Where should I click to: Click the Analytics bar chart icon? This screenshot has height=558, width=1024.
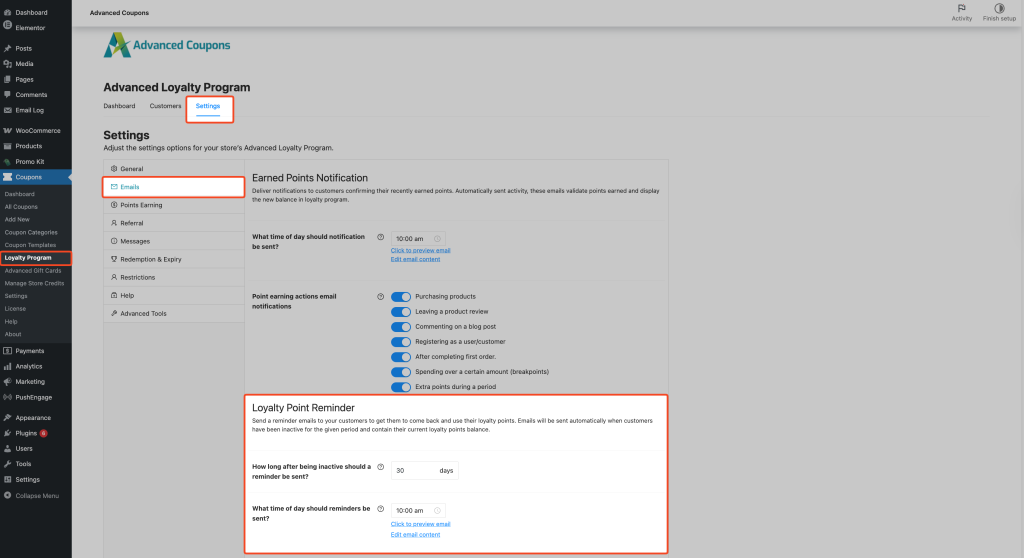pos(8,367)
